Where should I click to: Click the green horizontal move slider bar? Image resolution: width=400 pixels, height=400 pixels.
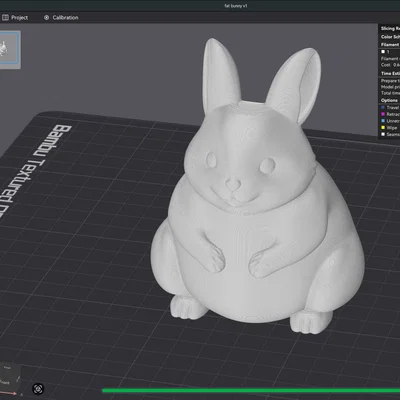(251, 390)
